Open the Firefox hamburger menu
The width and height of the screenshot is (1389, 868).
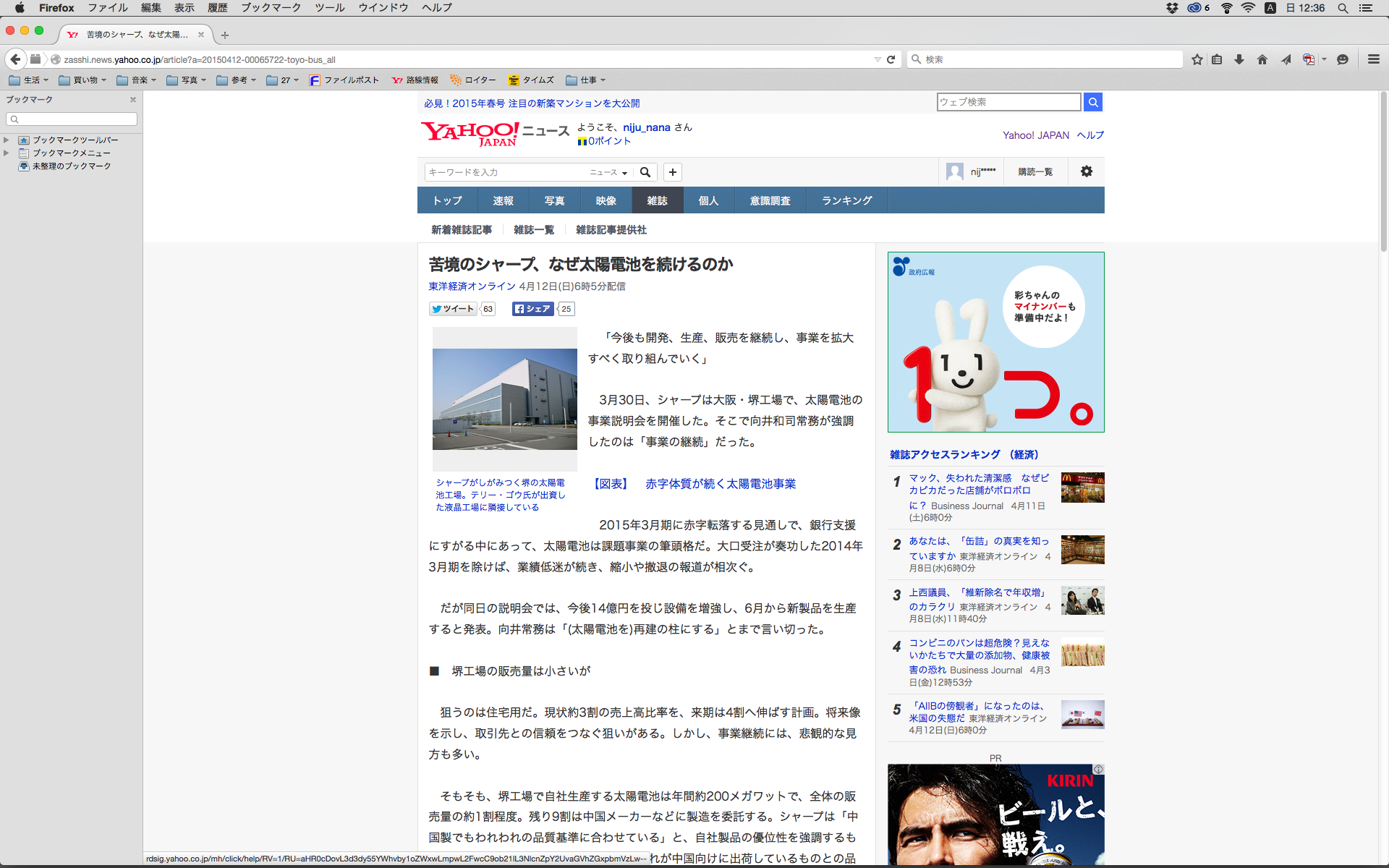pos(1373,59)
